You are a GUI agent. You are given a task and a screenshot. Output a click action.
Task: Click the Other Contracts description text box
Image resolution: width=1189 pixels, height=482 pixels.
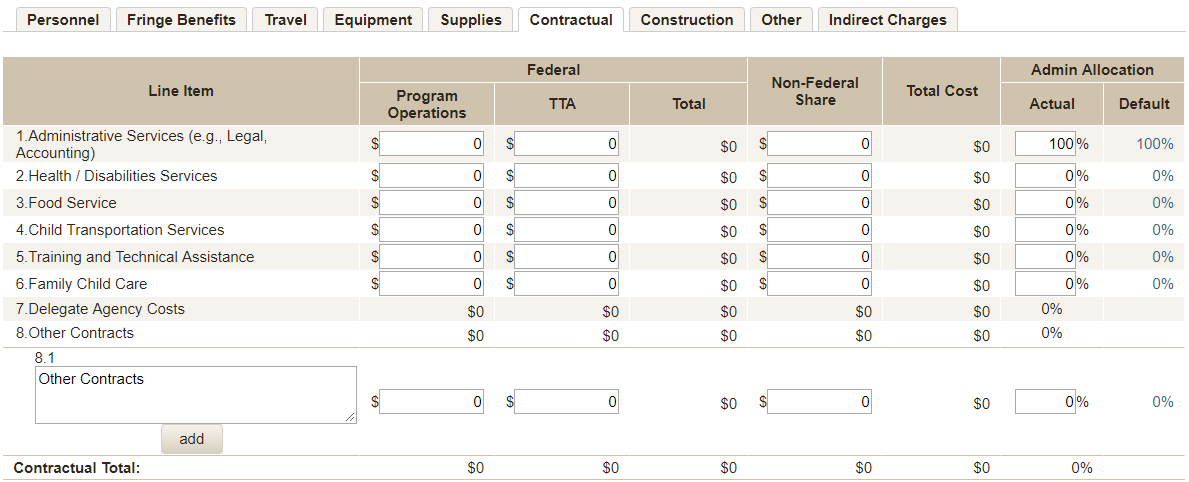click(x=195, y=393)
